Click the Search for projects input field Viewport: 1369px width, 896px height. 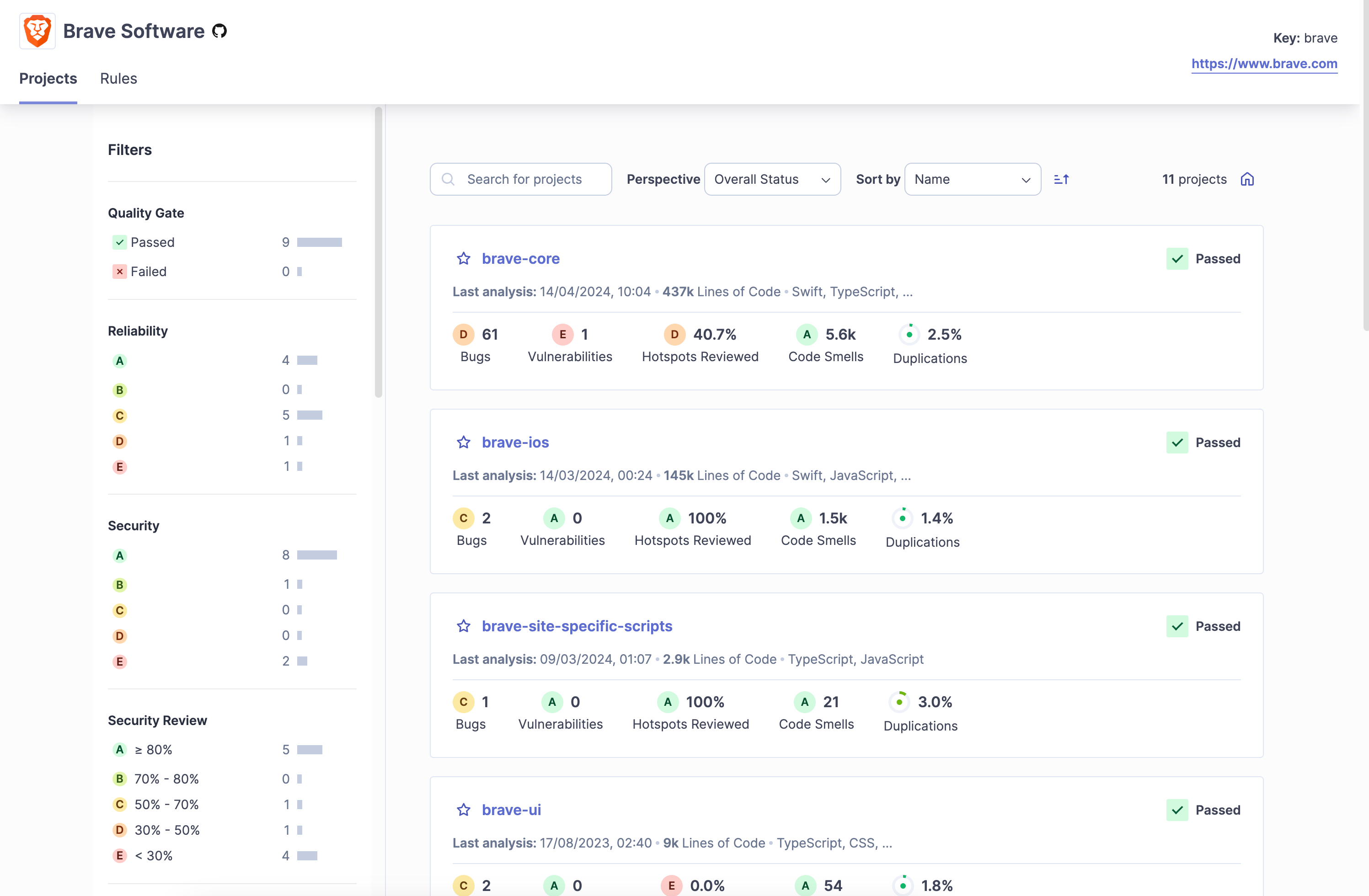(520, 179)
